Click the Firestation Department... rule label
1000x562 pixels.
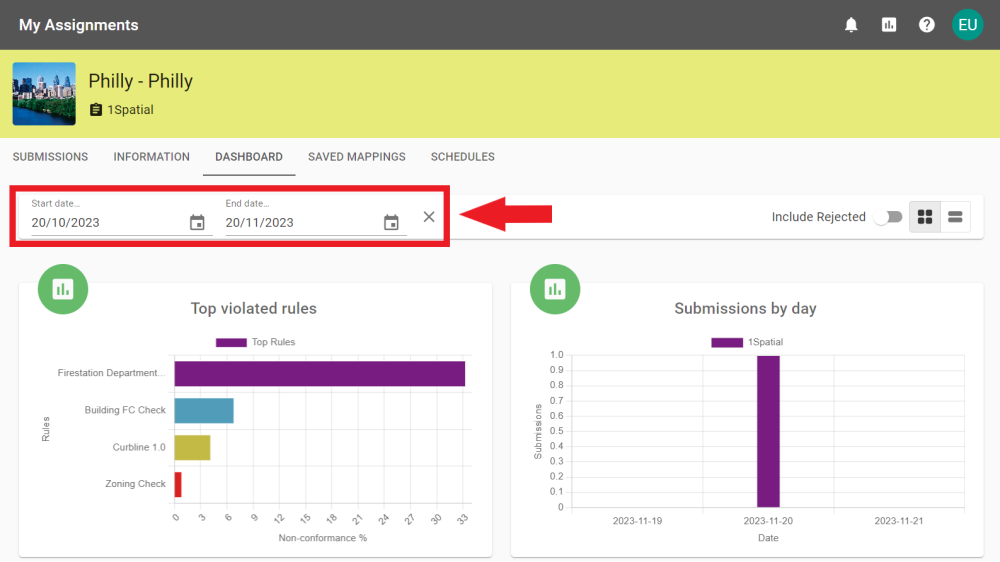click(111, 373)
